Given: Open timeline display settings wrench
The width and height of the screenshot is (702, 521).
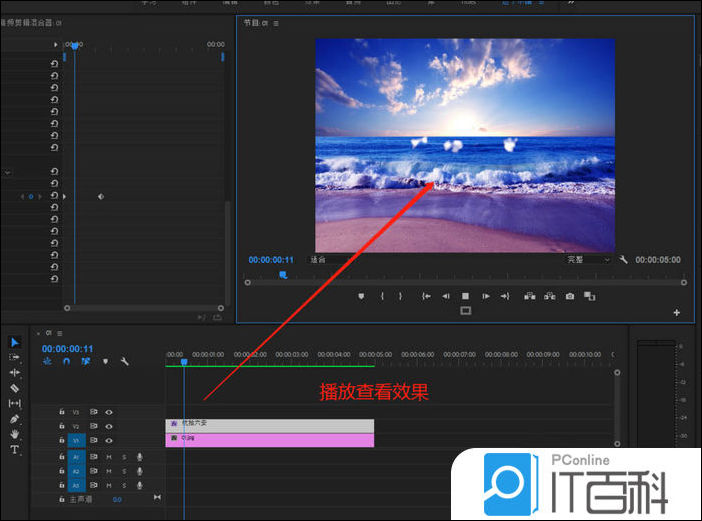Looking at the screenshot, I should (125, 361).
